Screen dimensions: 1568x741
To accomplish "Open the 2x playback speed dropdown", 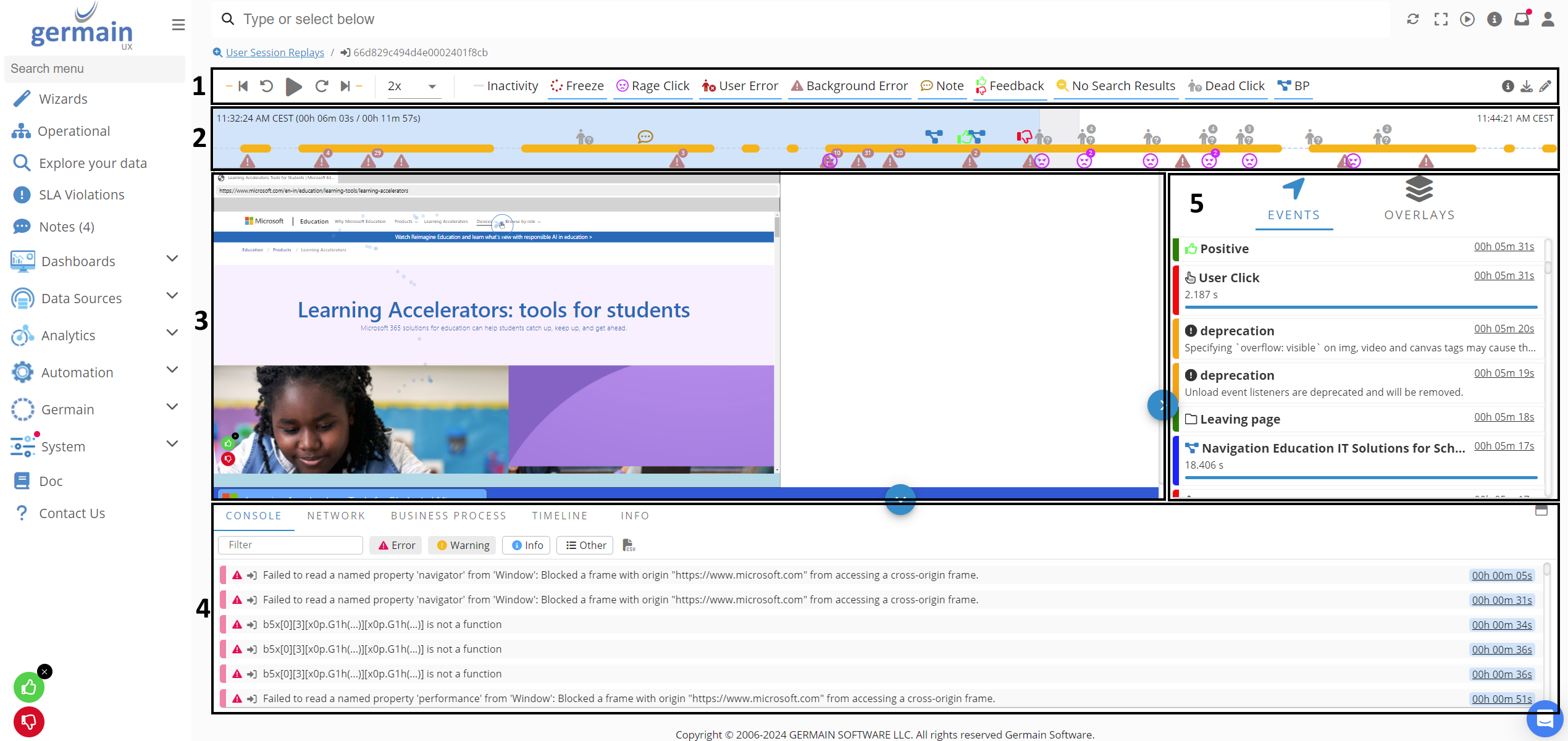I will (x=412, y=86).
